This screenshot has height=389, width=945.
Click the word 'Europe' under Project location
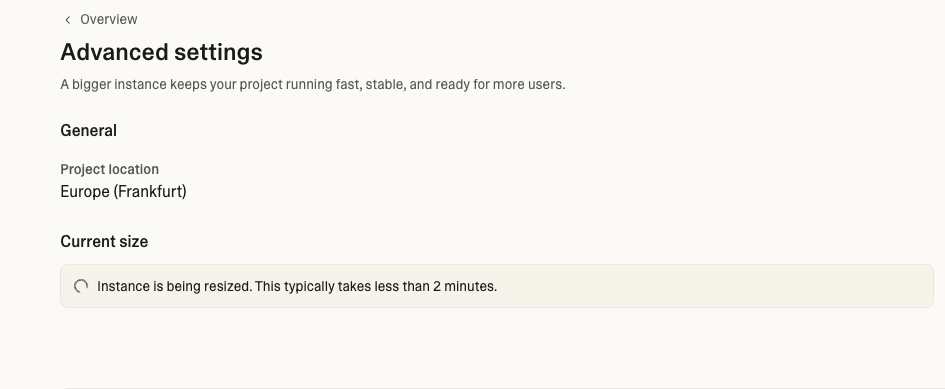click(85, 192)
